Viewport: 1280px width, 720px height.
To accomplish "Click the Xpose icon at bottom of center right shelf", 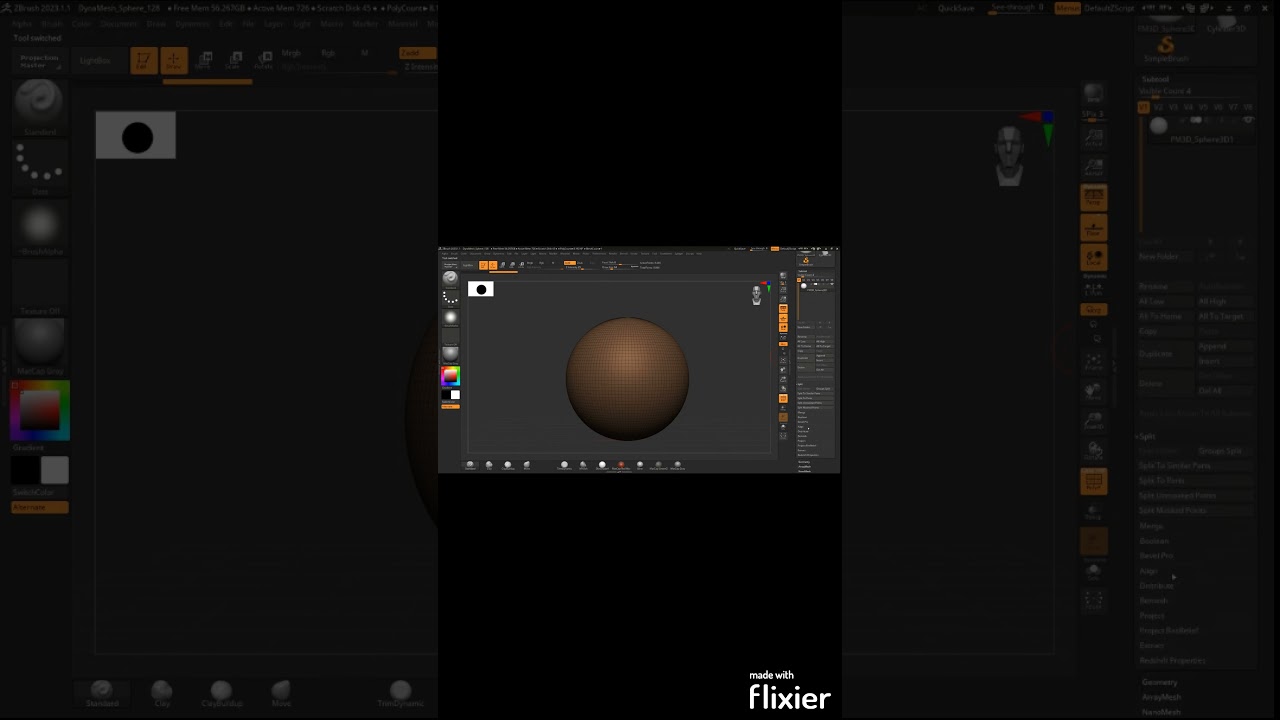I will [783, 436].
